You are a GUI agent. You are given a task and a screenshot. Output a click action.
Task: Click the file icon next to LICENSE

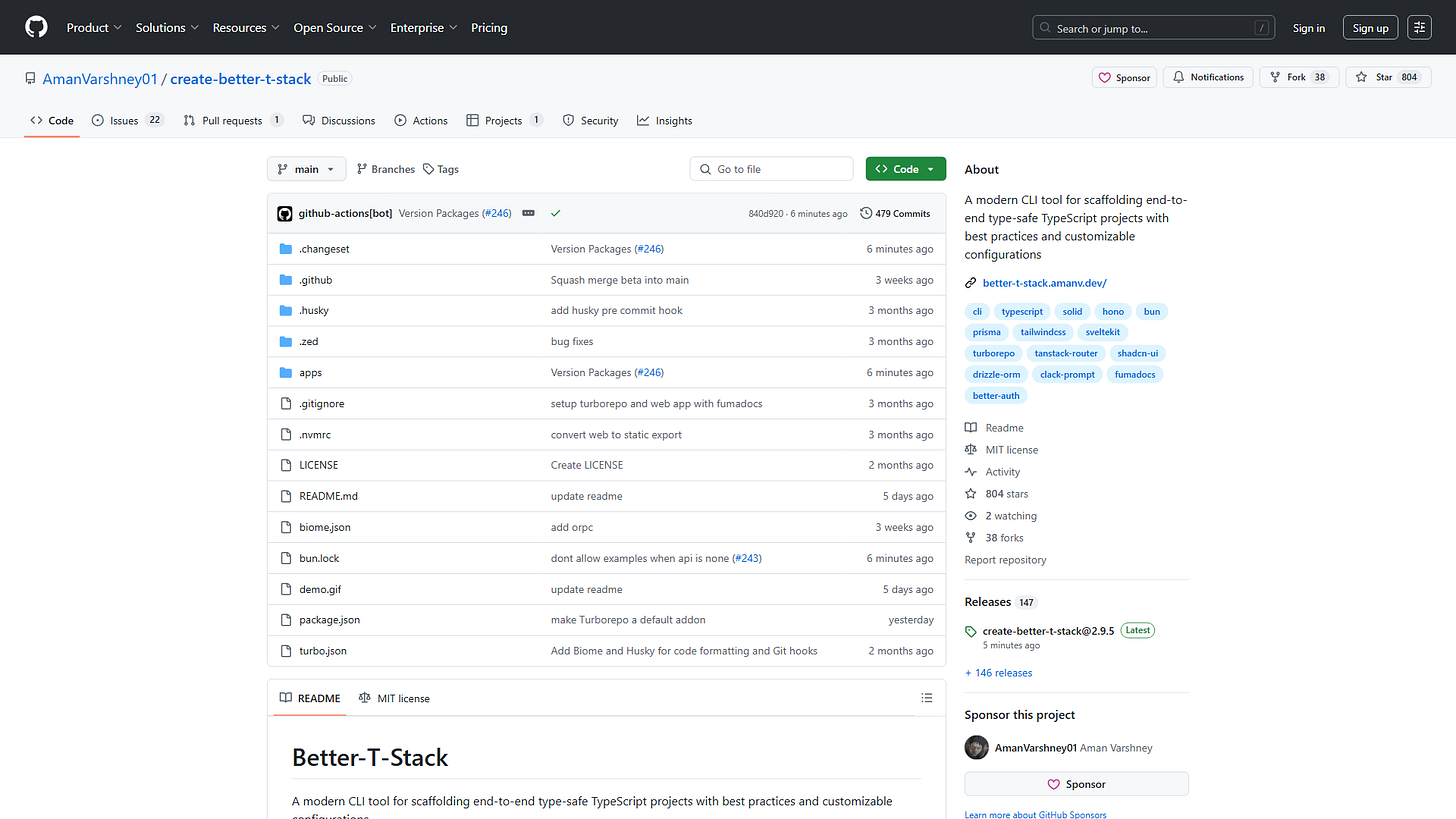pyautogui.click(x=286, y=465)
